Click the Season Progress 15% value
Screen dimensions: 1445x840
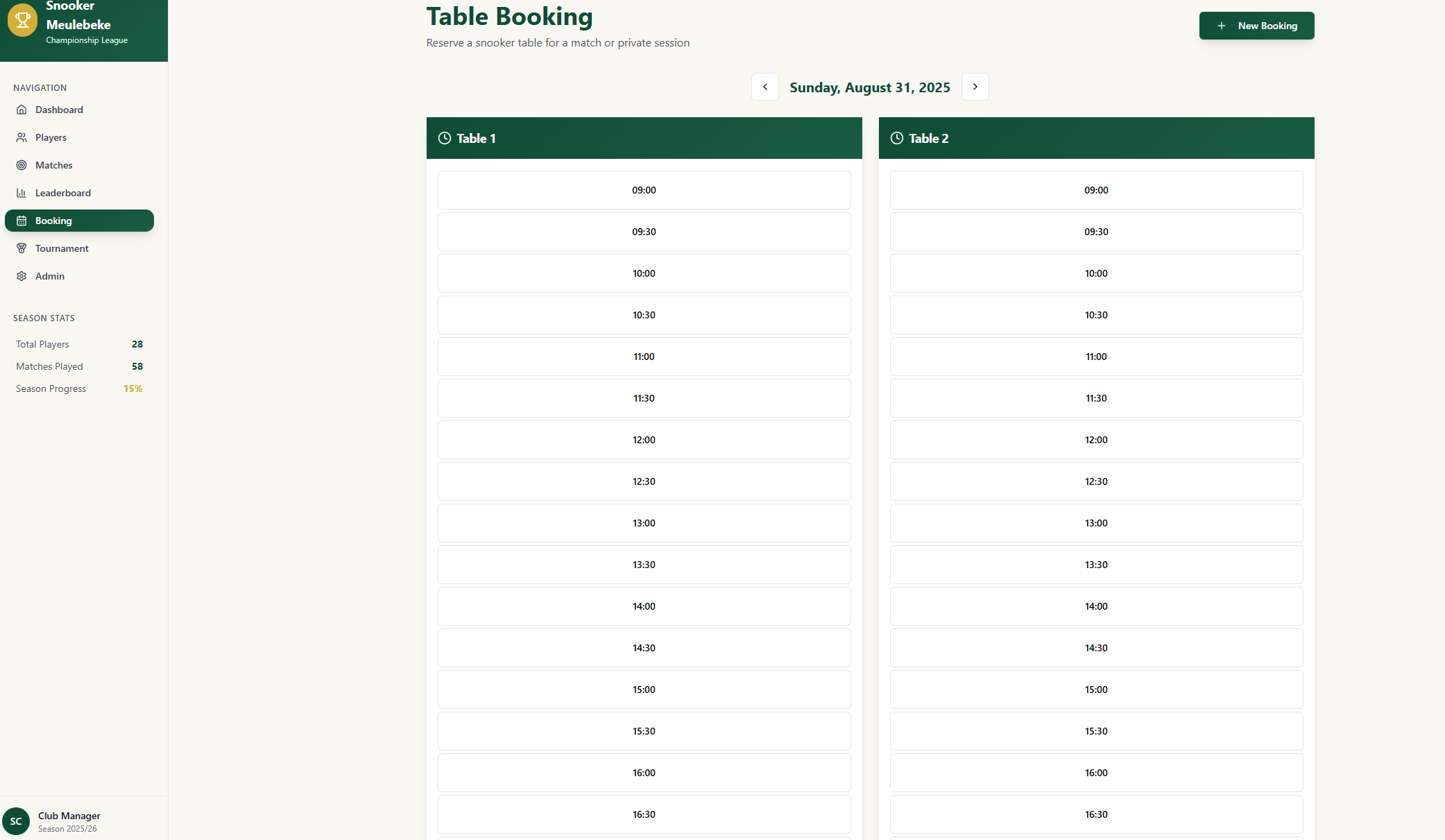[133, 388]
